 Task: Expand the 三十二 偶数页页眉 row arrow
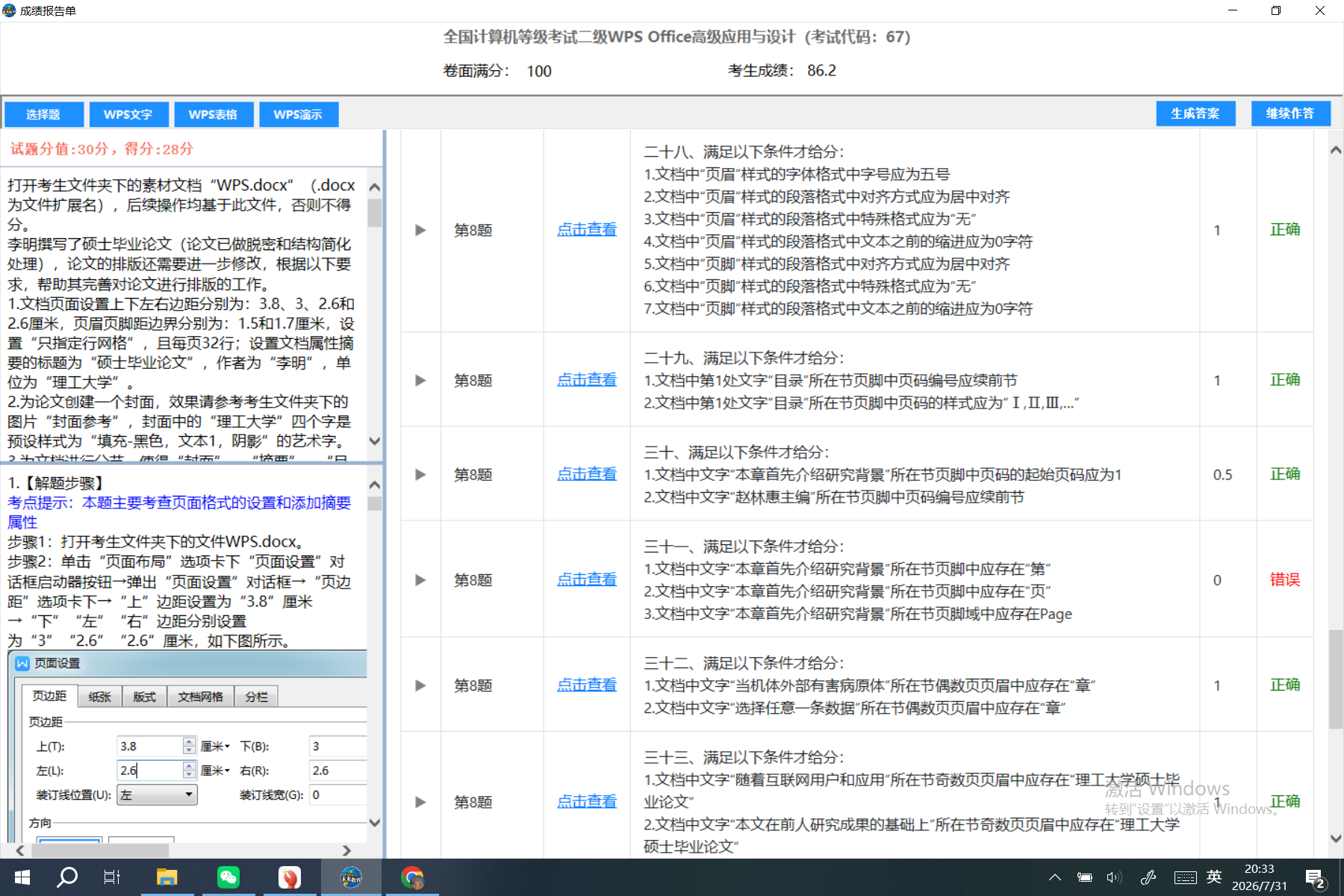(420, 685)
